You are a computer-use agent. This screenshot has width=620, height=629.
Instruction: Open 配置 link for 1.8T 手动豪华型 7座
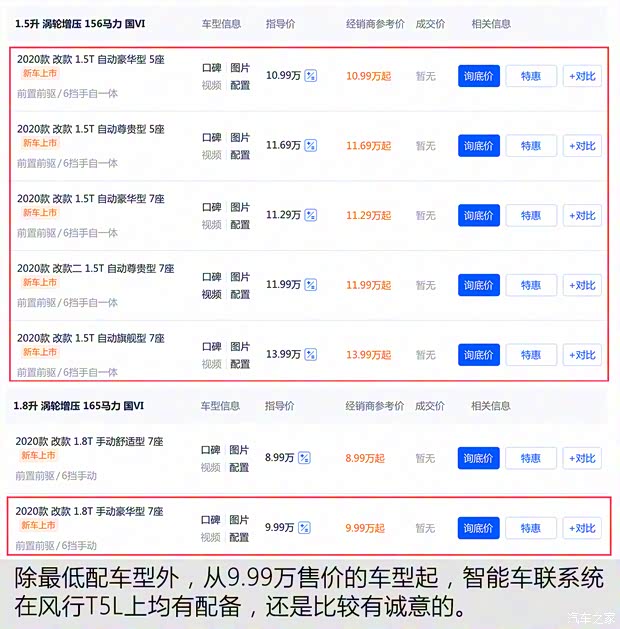pos(239,537)
